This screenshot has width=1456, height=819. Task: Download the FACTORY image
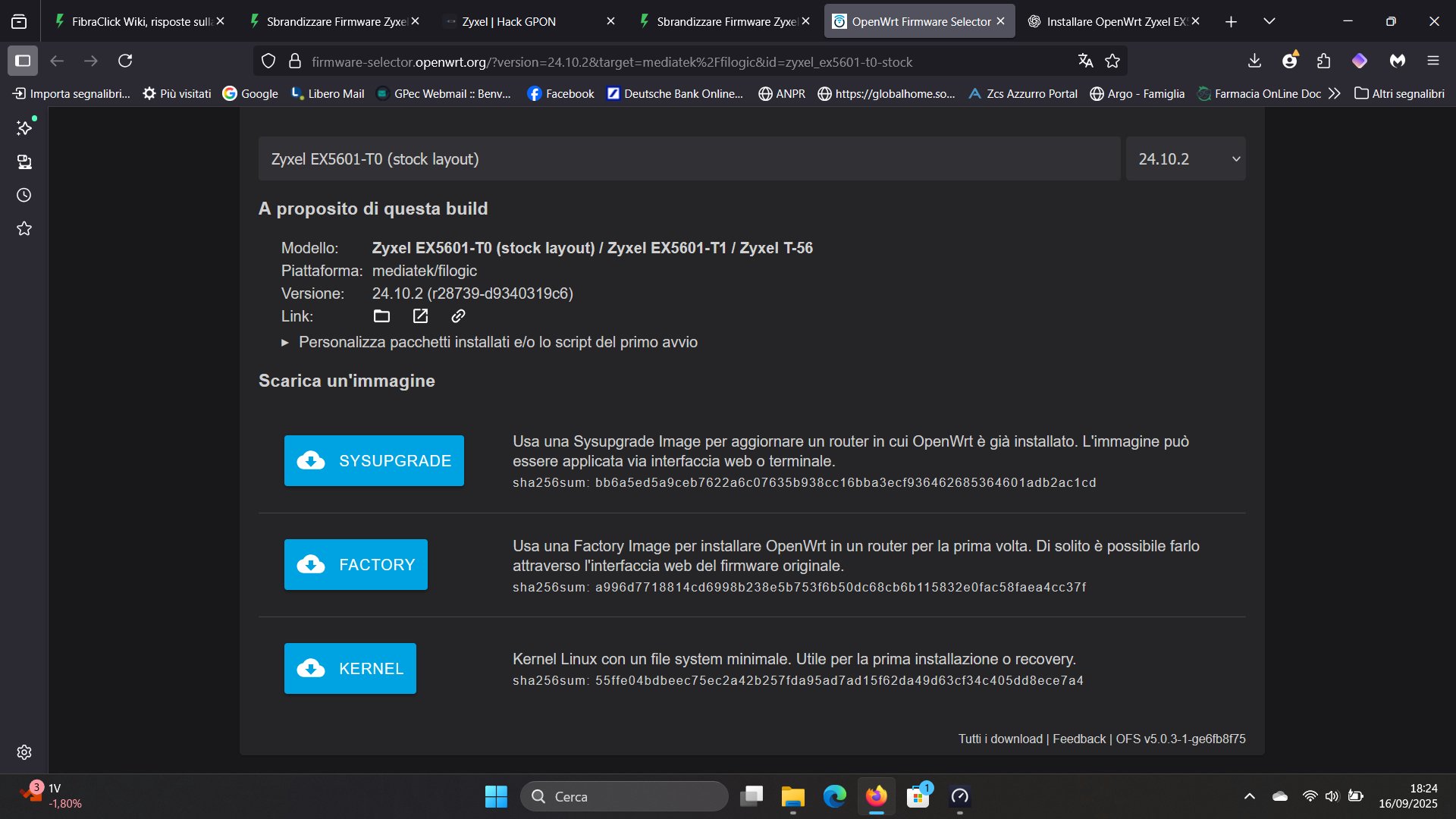[356, 564]
